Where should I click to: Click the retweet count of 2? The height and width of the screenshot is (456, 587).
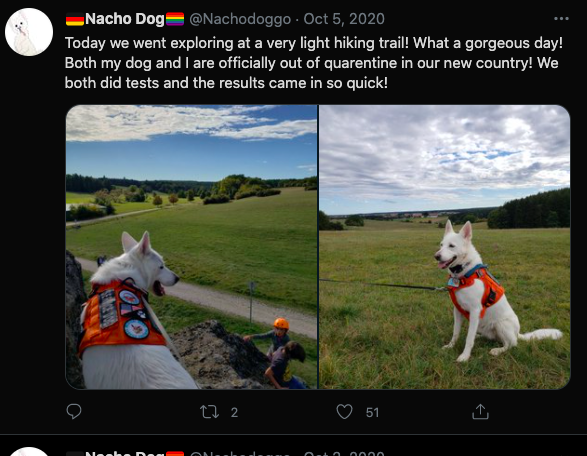click(234, 412)
